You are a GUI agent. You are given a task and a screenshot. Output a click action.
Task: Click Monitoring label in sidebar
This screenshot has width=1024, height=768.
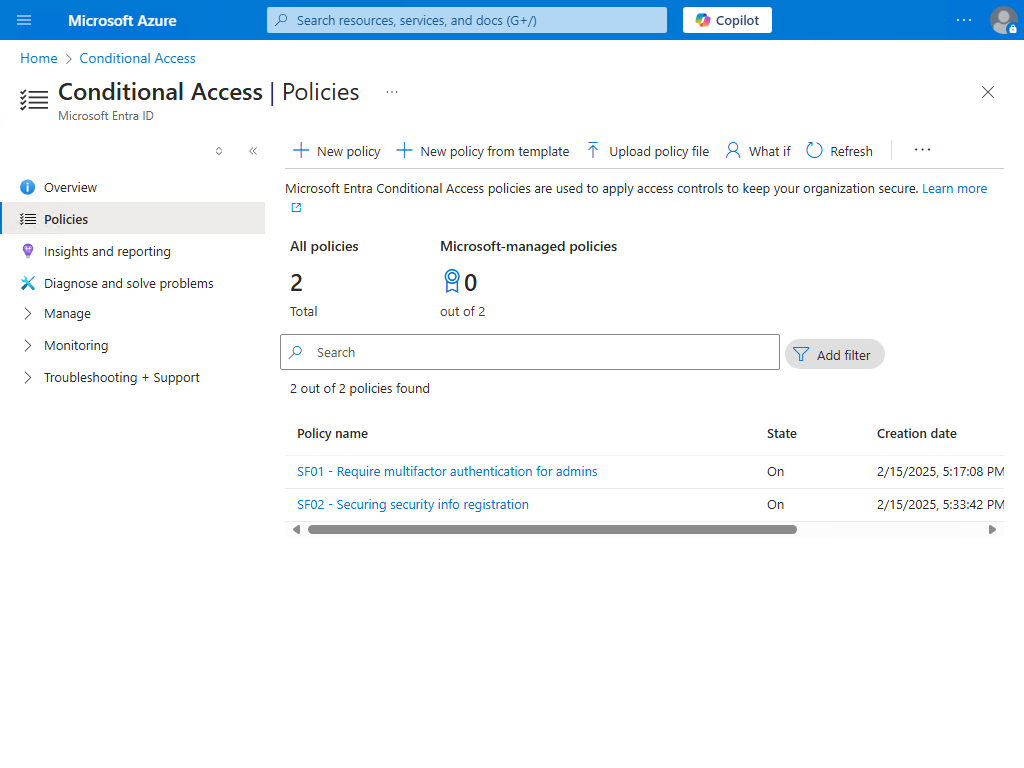76,345
